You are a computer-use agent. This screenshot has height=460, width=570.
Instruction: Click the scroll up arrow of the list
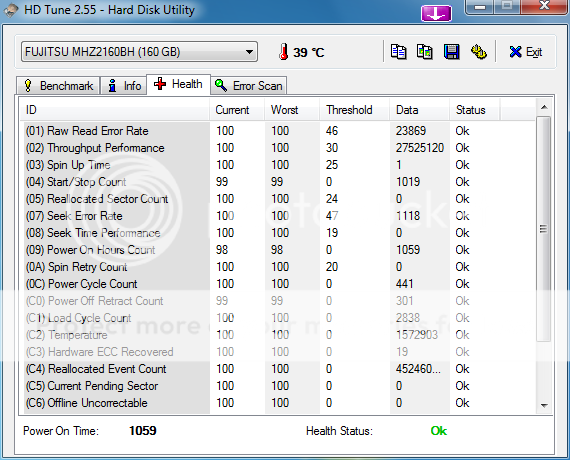544,107
